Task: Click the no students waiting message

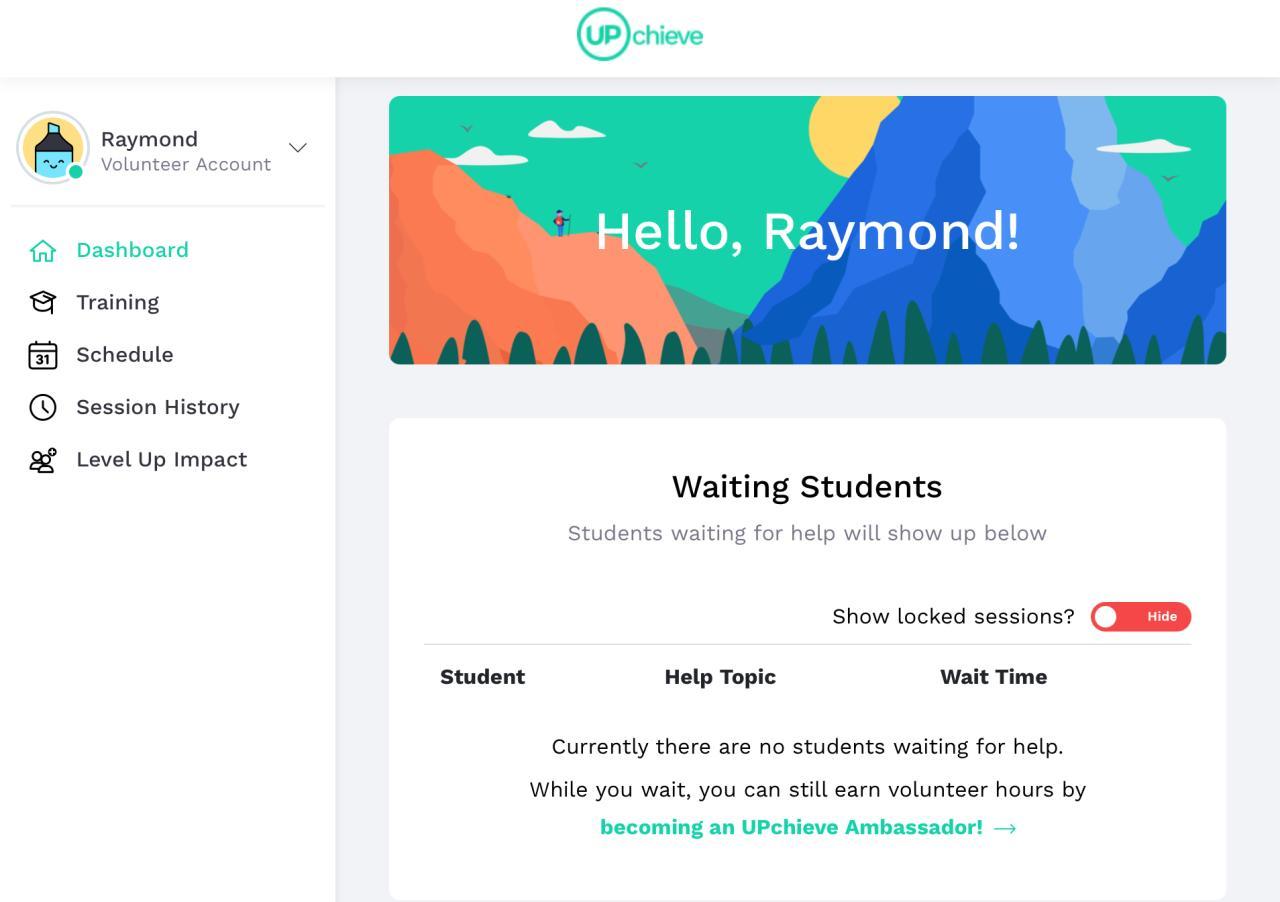Action: click(808, 747)
